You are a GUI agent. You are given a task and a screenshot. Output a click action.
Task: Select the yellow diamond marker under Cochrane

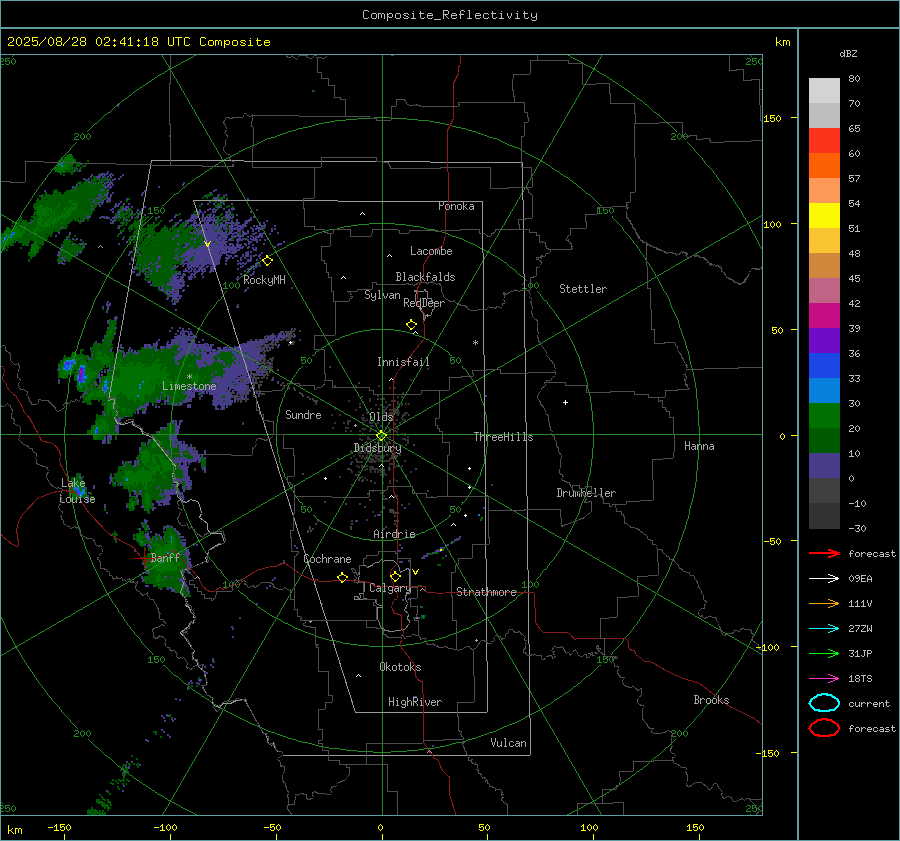click(342, 577)
